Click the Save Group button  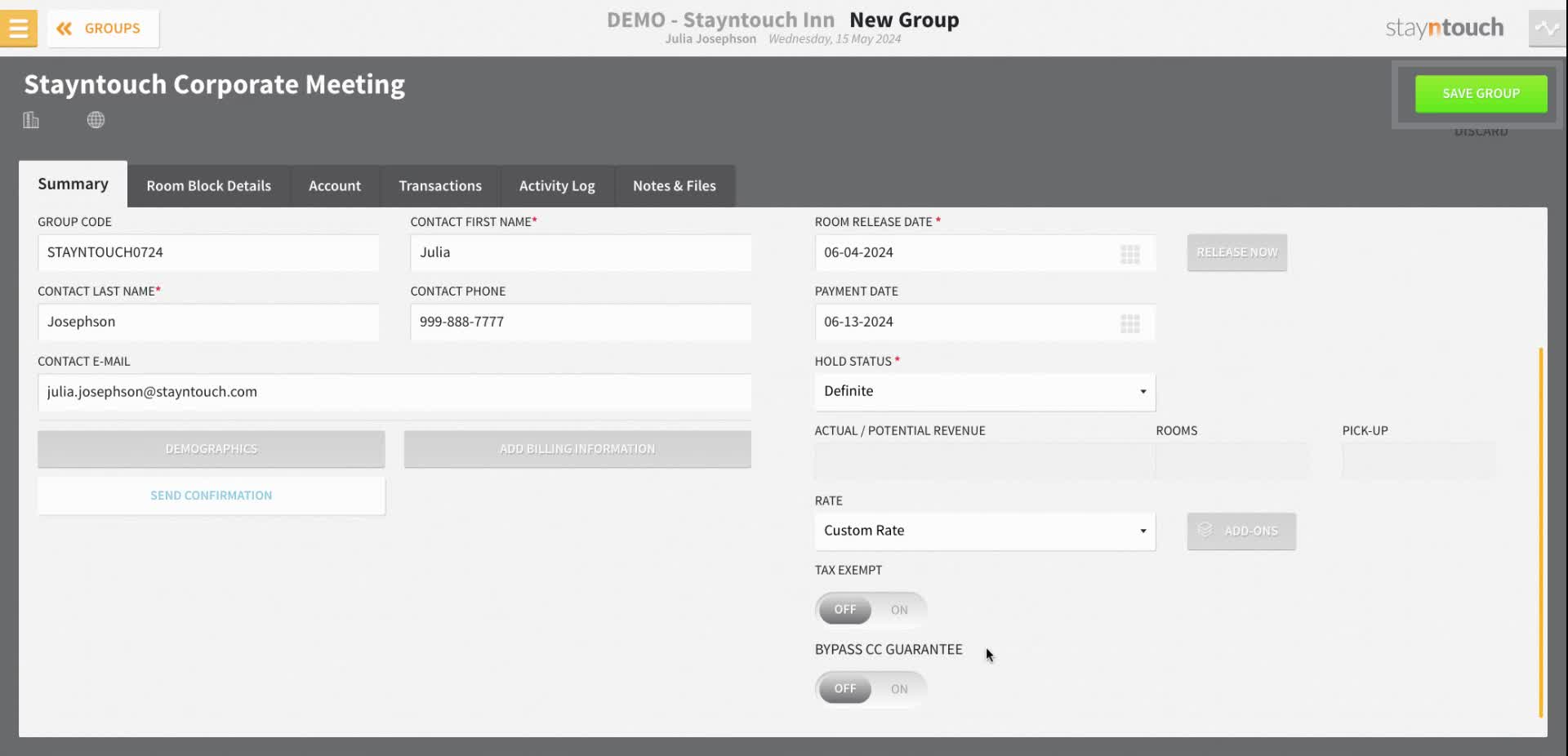tap(1481, 94)
